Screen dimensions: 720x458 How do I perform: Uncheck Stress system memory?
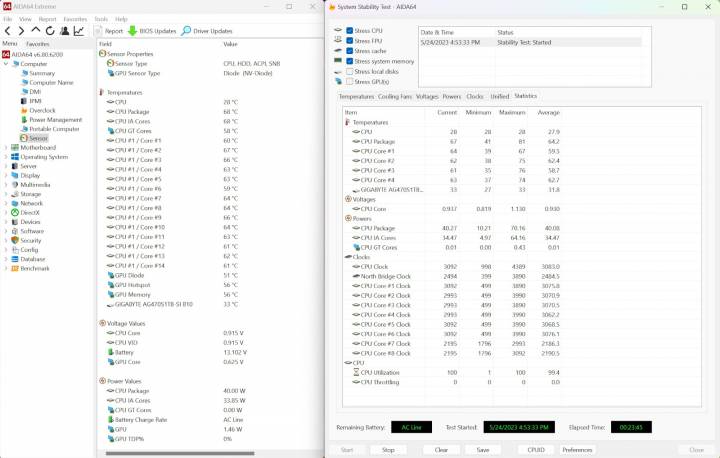click(x=349, y=61)
